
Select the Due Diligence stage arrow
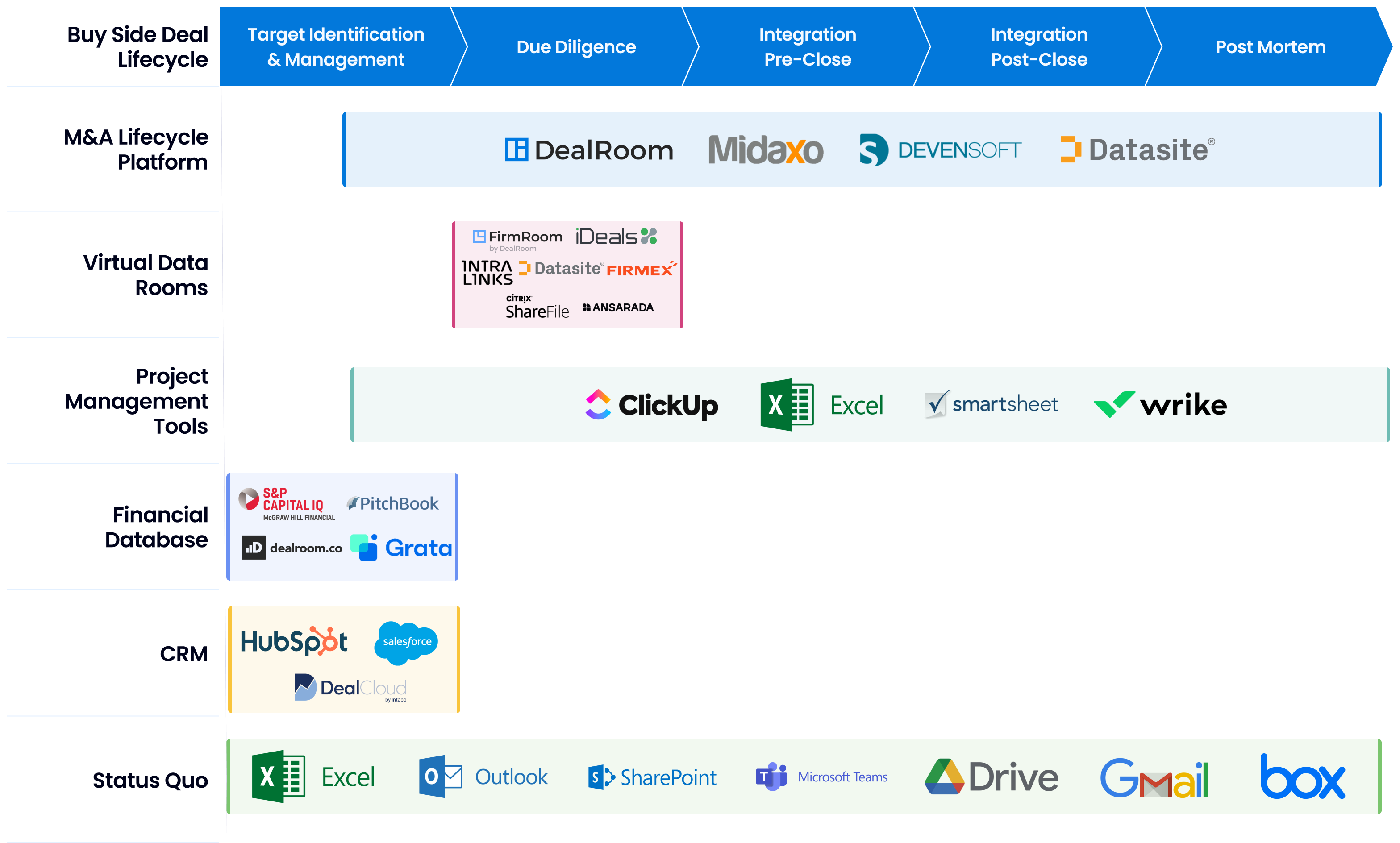click(575, 46)
